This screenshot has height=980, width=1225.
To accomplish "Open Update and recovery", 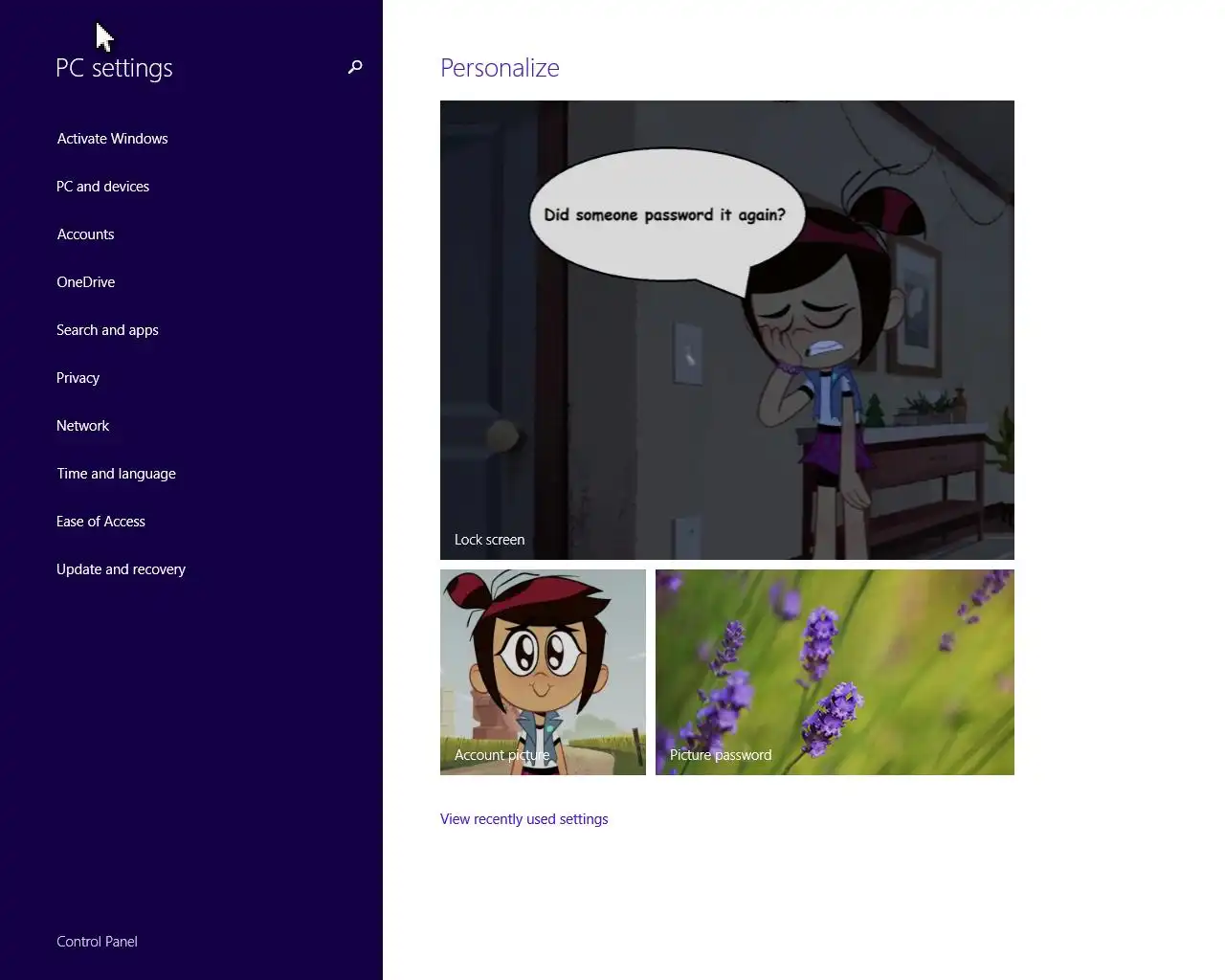I will pyautogui.click(x=121, y=569).
